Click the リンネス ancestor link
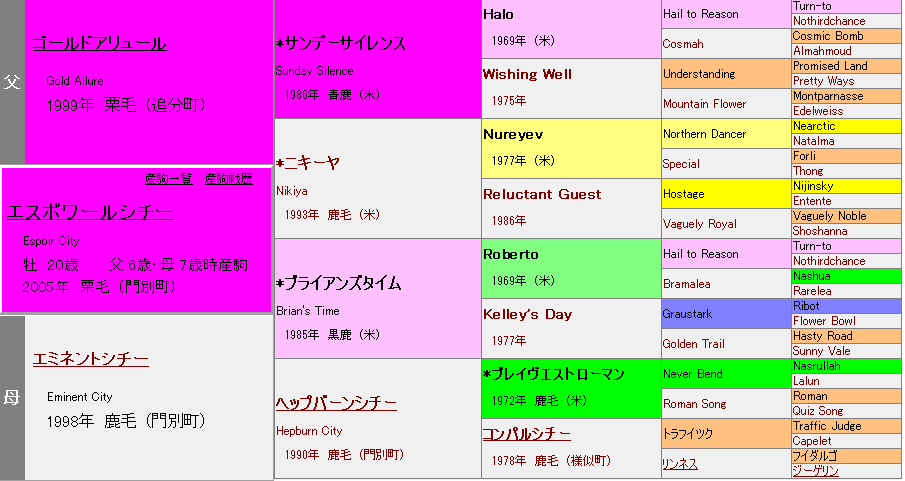Image resolution: width=905 pixels, height=481 pixels. (x=680, y=464)
